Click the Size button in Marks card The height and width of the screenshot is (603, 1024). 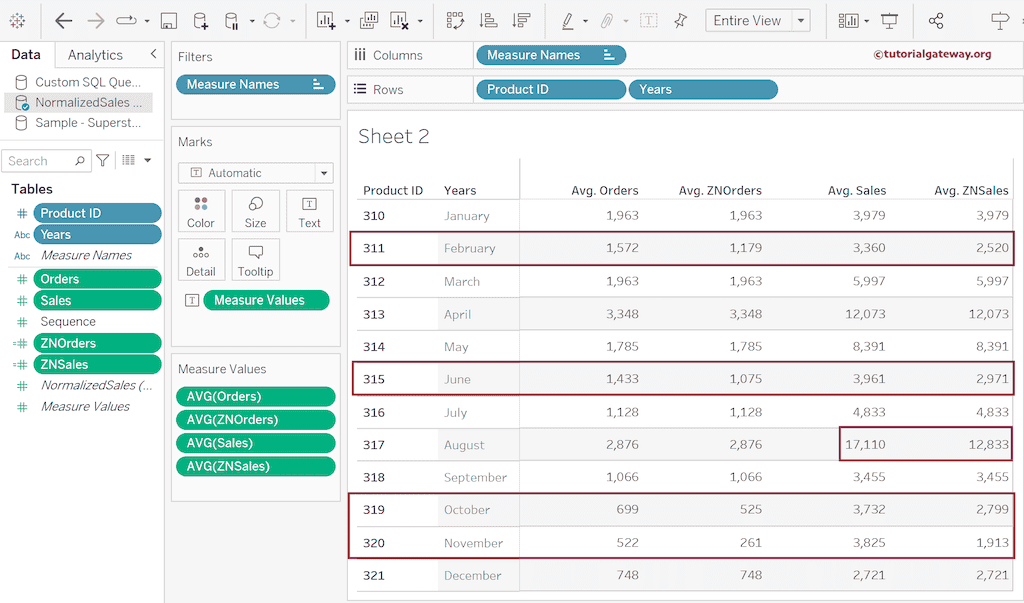point(255,212)
